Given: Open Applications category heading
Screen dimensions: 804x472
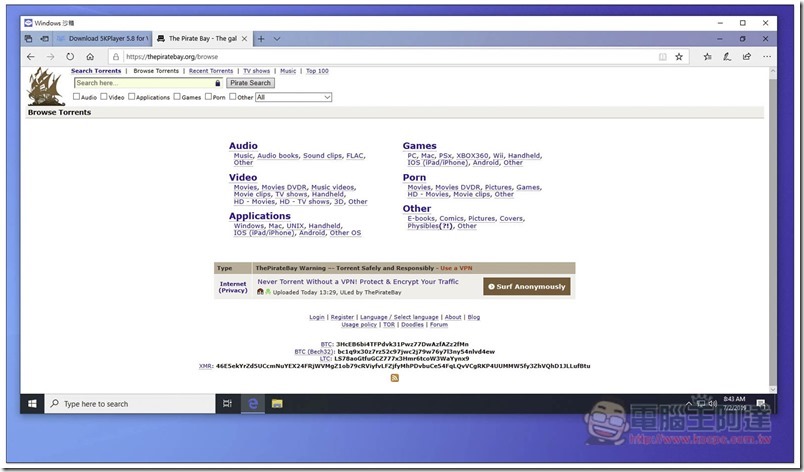Looking at the screenshot, I should coord(259,216).
